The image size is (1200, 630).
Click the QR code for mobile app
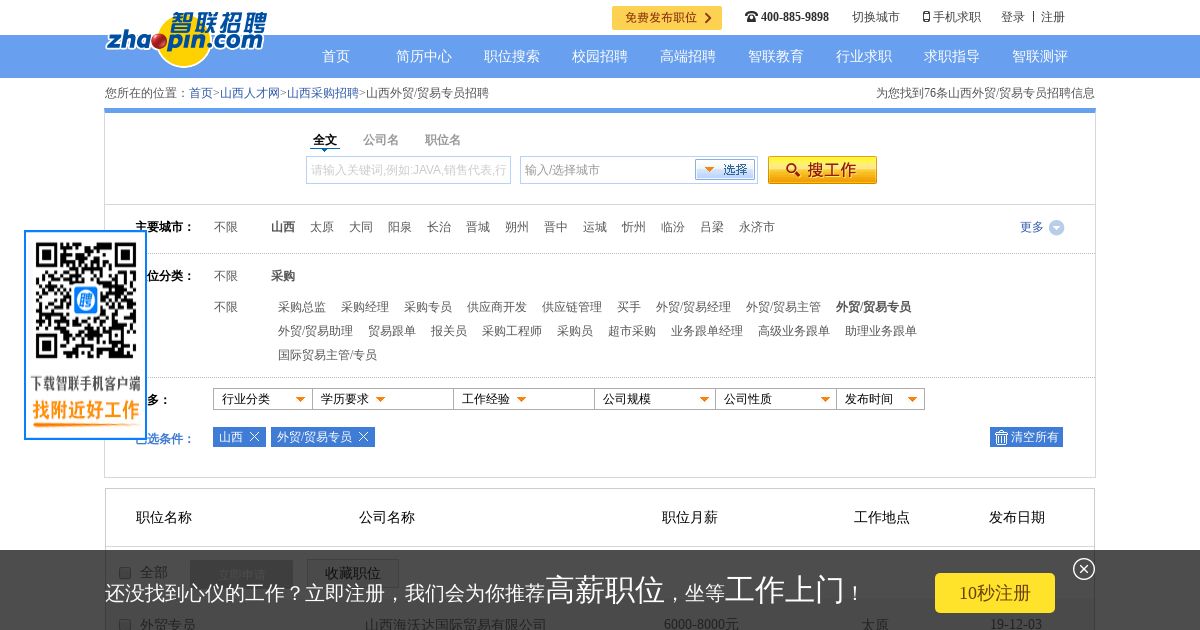point(86,300)
